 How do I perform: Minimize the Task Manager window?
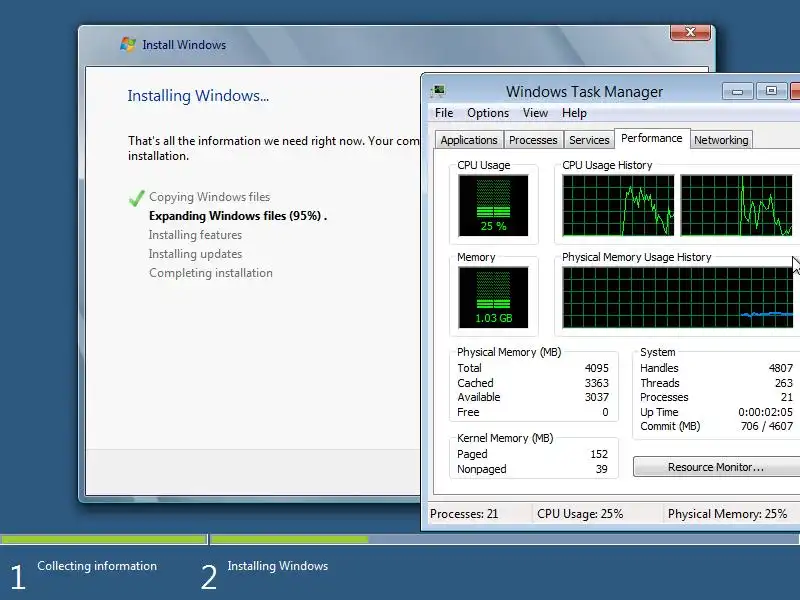pos(738,91)
